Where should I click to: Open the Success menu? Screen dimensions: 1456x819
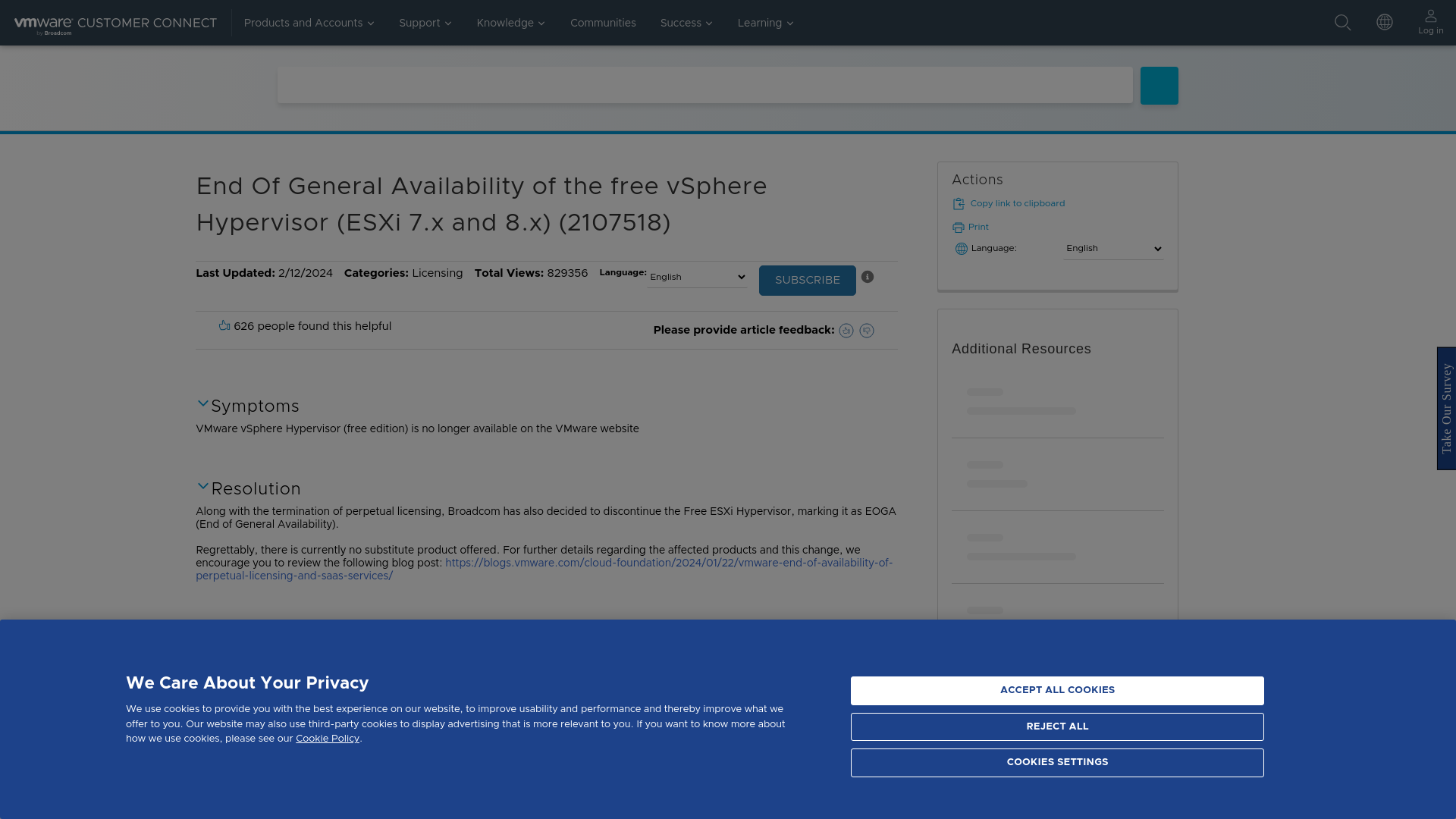point(687,23)
